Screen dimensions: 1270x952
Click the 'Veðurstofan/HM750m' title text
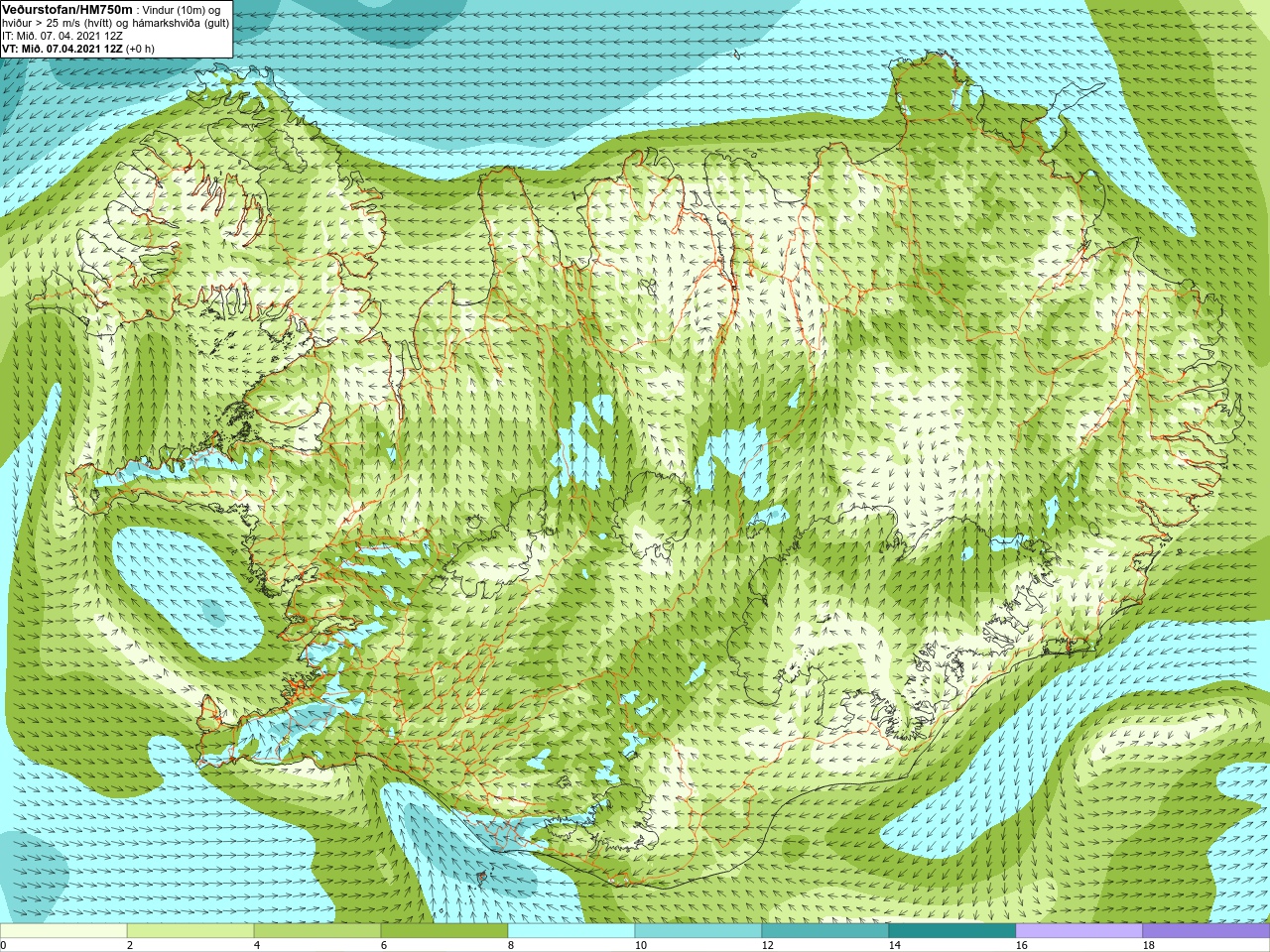click(68, 9)
